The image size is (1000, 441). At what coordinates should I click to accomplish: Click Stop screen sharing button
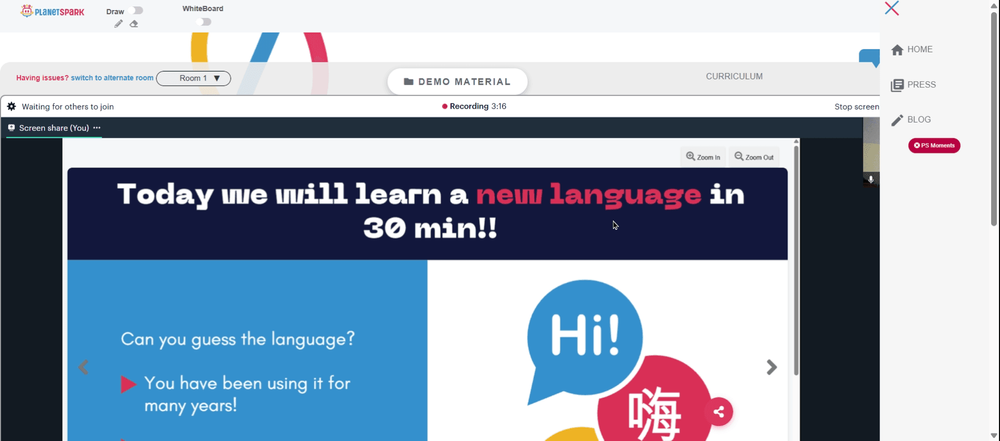coord(857,107)
